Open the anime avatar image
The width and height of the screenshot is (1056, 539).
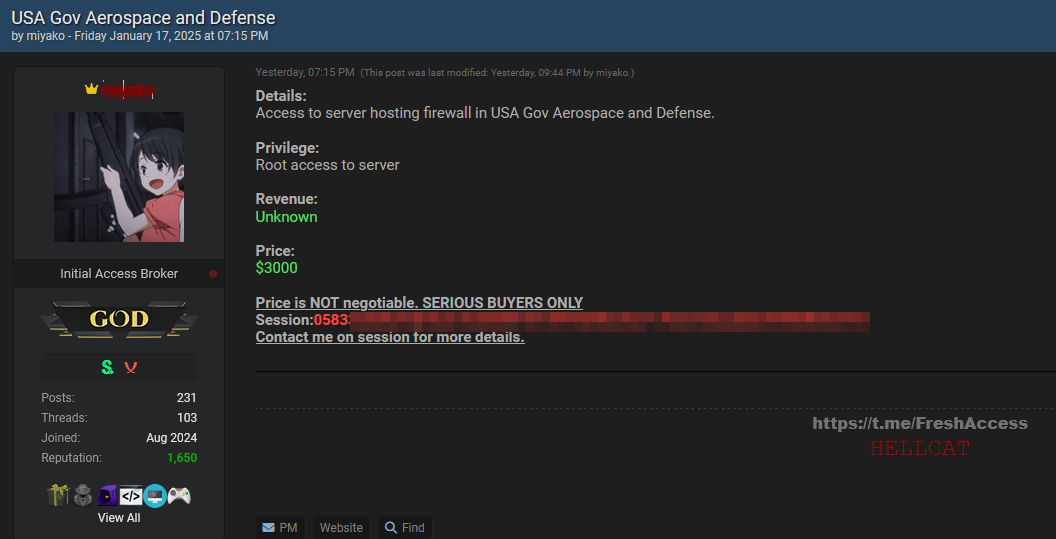[119, 177]
